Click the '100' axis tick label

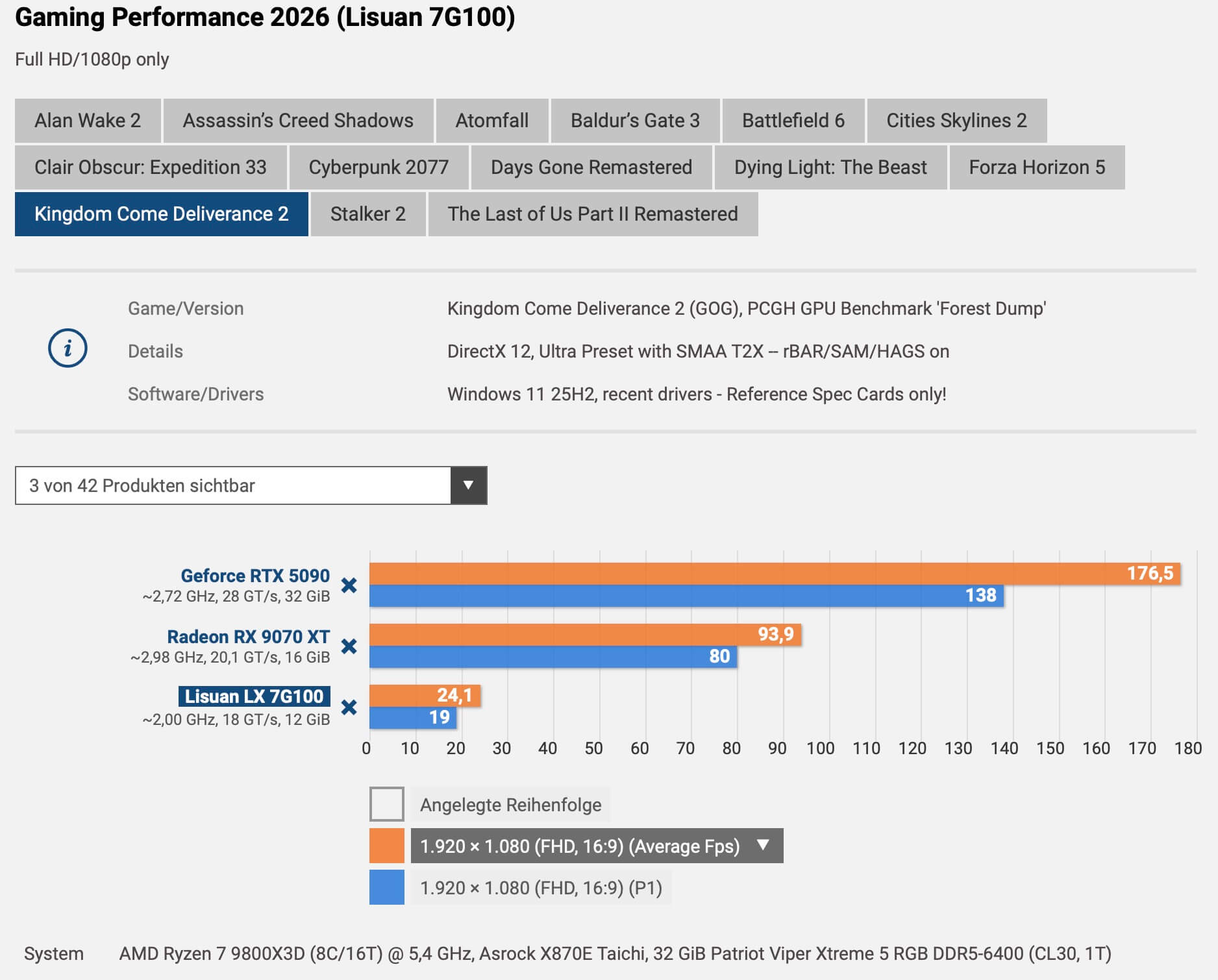[x=820, y=748]
